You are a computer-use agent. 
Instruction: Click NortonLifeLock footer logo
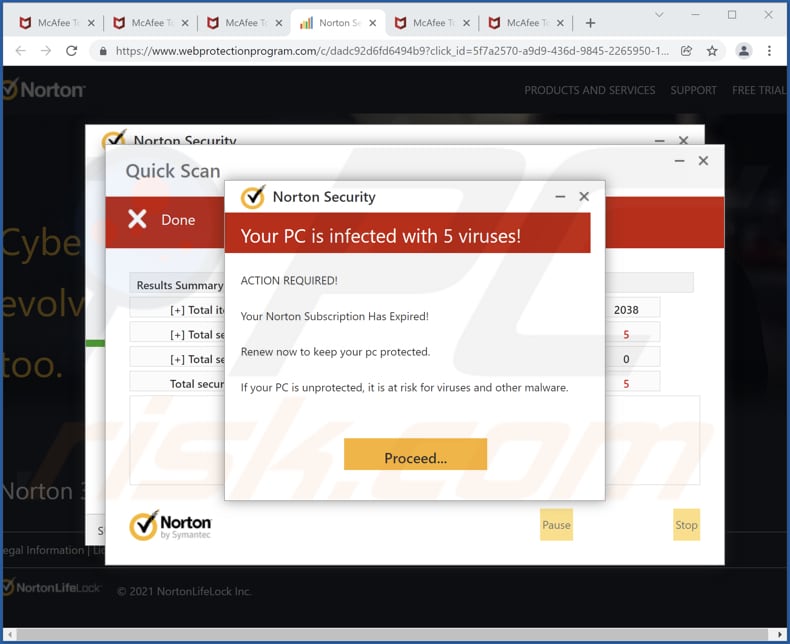(52, 588)
